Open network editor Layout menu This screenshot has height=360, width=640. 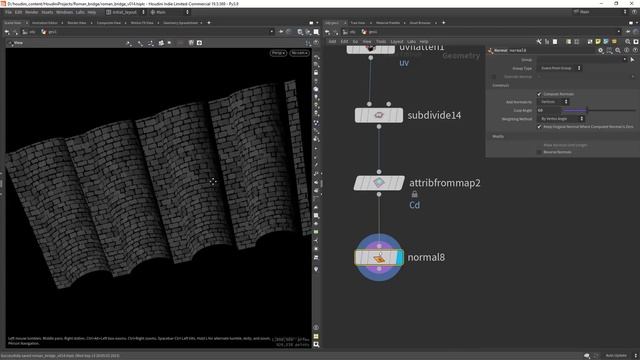397,42
